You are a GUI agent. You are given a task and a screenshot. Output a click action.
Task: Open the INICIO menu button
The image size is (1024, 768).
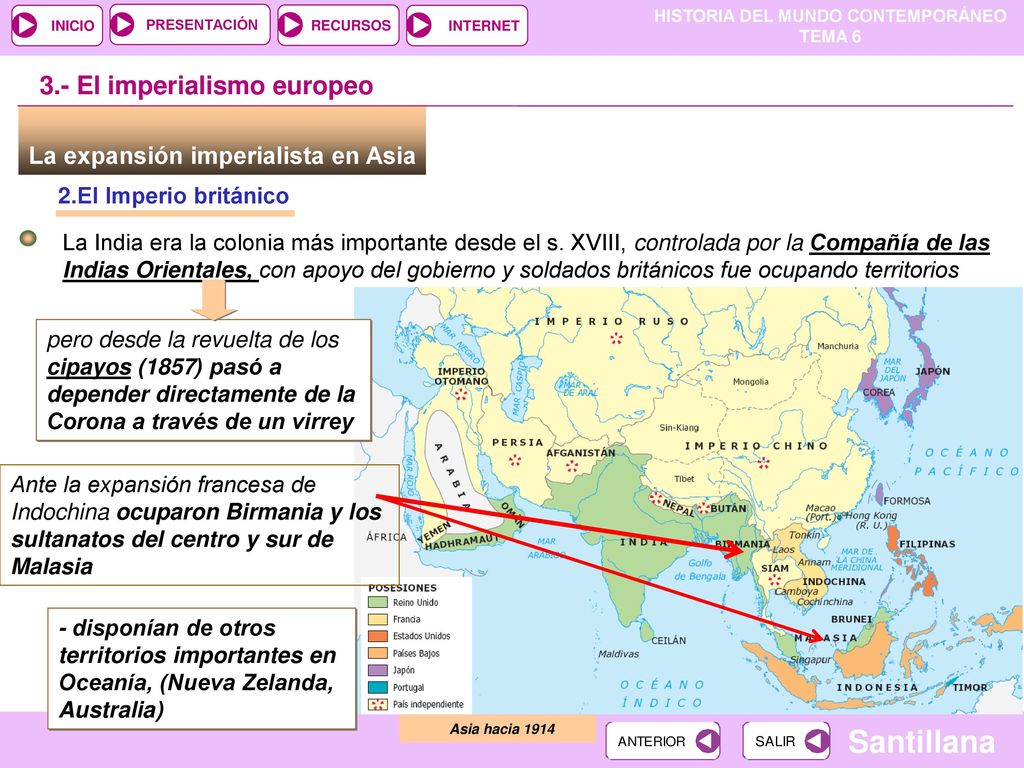point(57,25)
